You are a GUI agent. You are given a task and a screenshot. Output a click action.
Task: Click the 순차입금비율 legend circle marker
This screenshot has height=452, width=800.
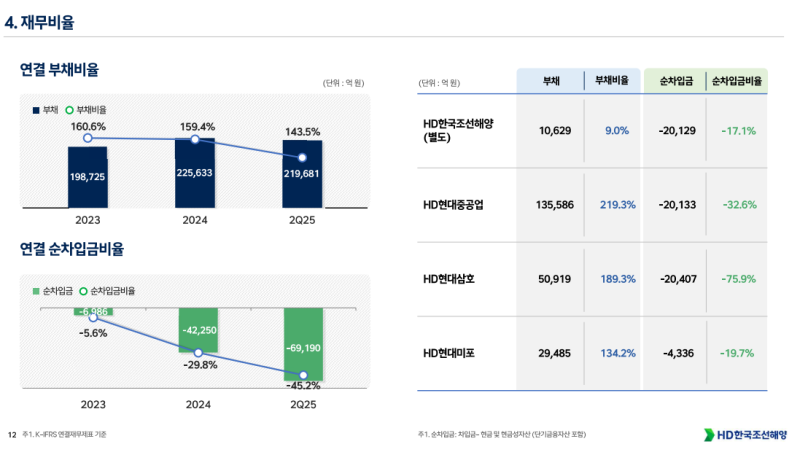(x=83, y=291)
